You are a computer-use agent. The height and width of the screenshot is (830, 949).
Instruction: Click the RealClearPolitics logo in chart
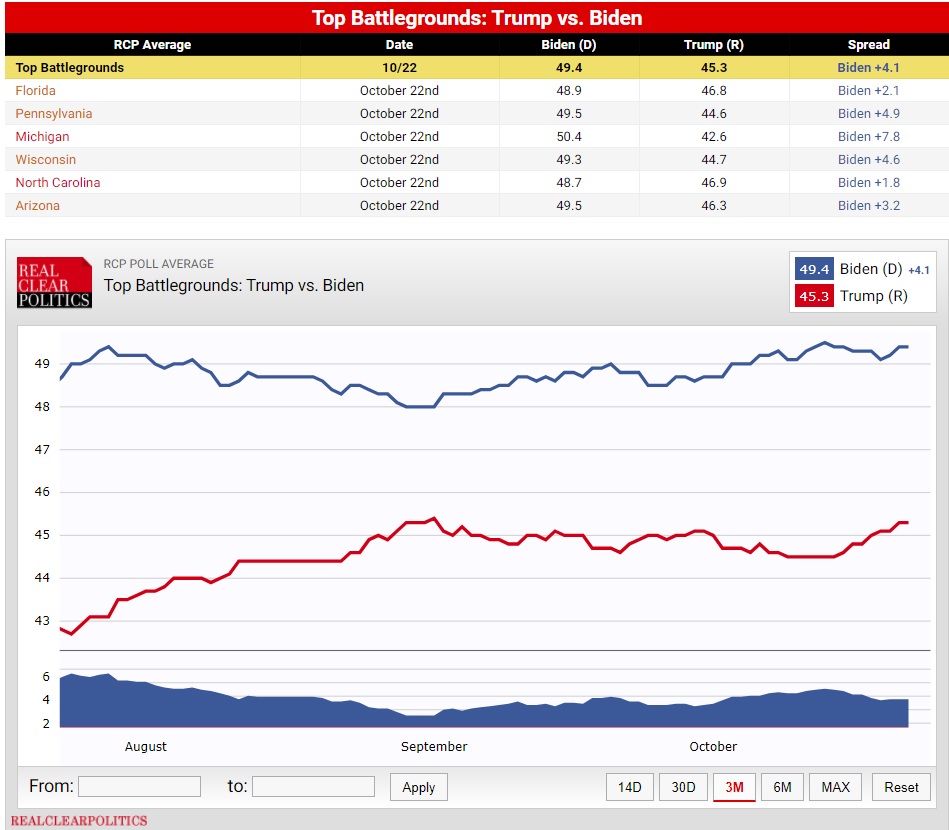tap(54, 283)
